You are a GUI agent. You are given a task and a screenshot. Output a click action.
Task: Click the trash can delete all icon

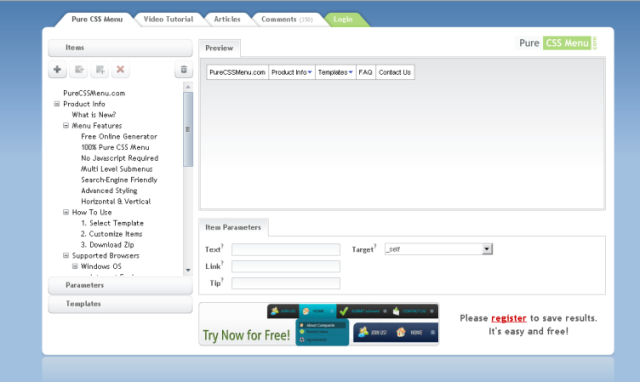184,69
